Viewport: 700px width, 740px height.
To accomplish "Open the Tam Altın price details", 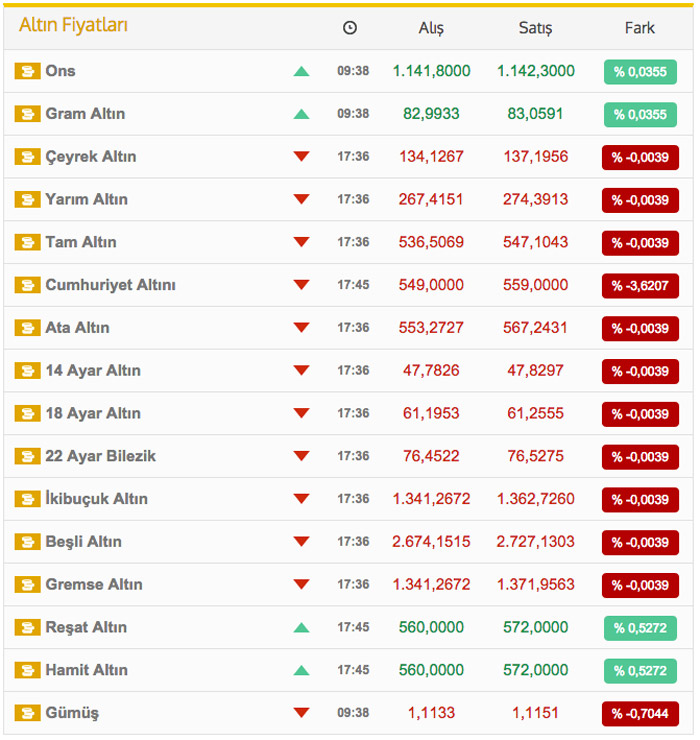I will [81, 242].
